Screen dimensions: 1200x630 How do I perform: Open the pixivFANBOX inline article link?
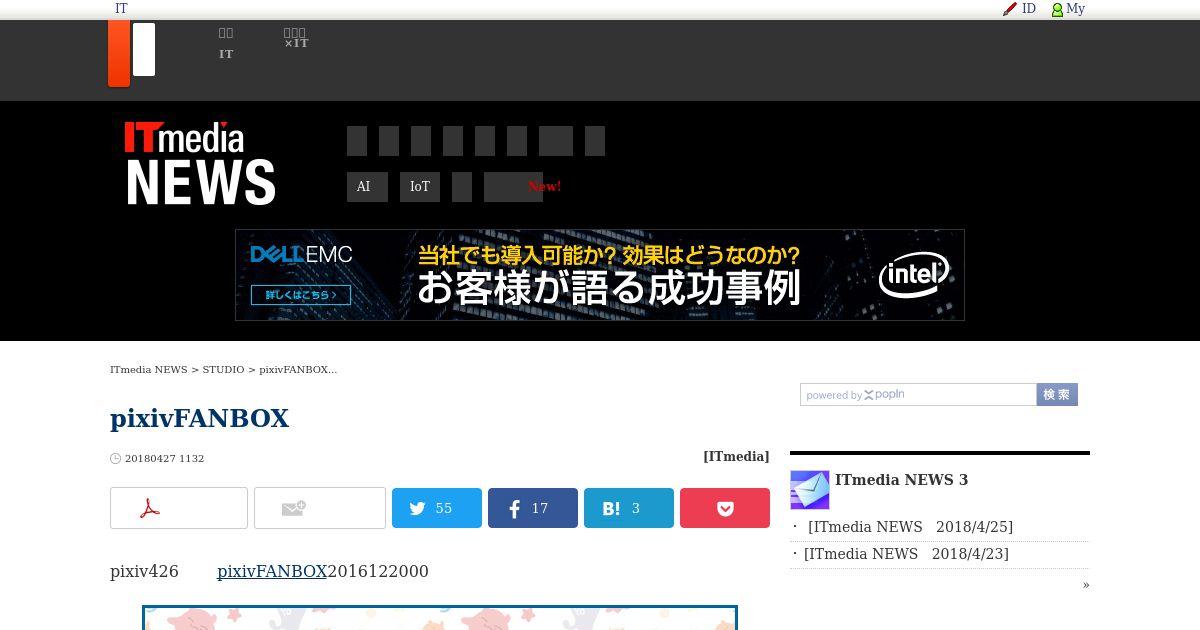coord(272,571)
